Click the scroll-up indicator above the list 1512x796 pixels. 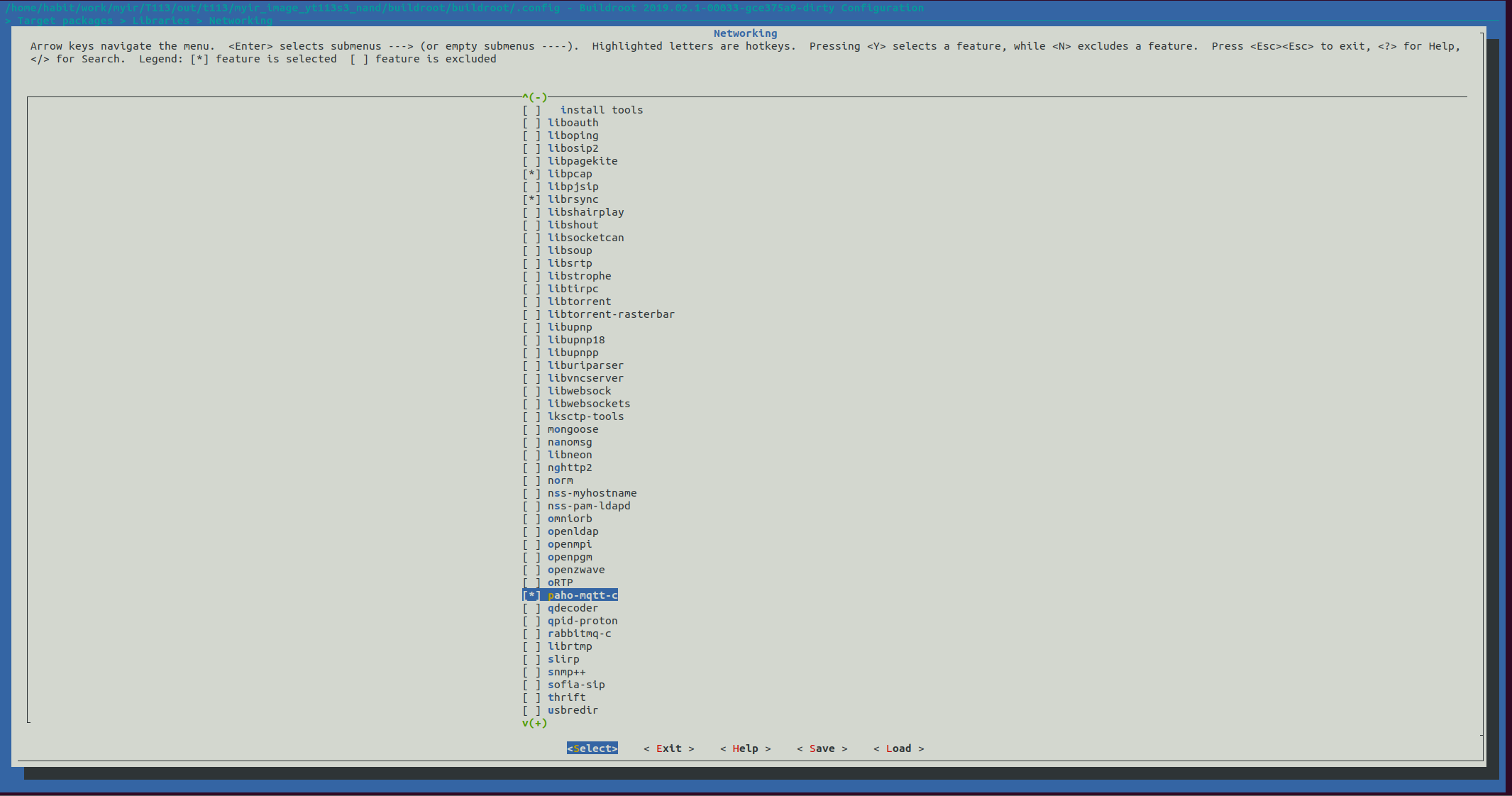click(x=535, y=97)
